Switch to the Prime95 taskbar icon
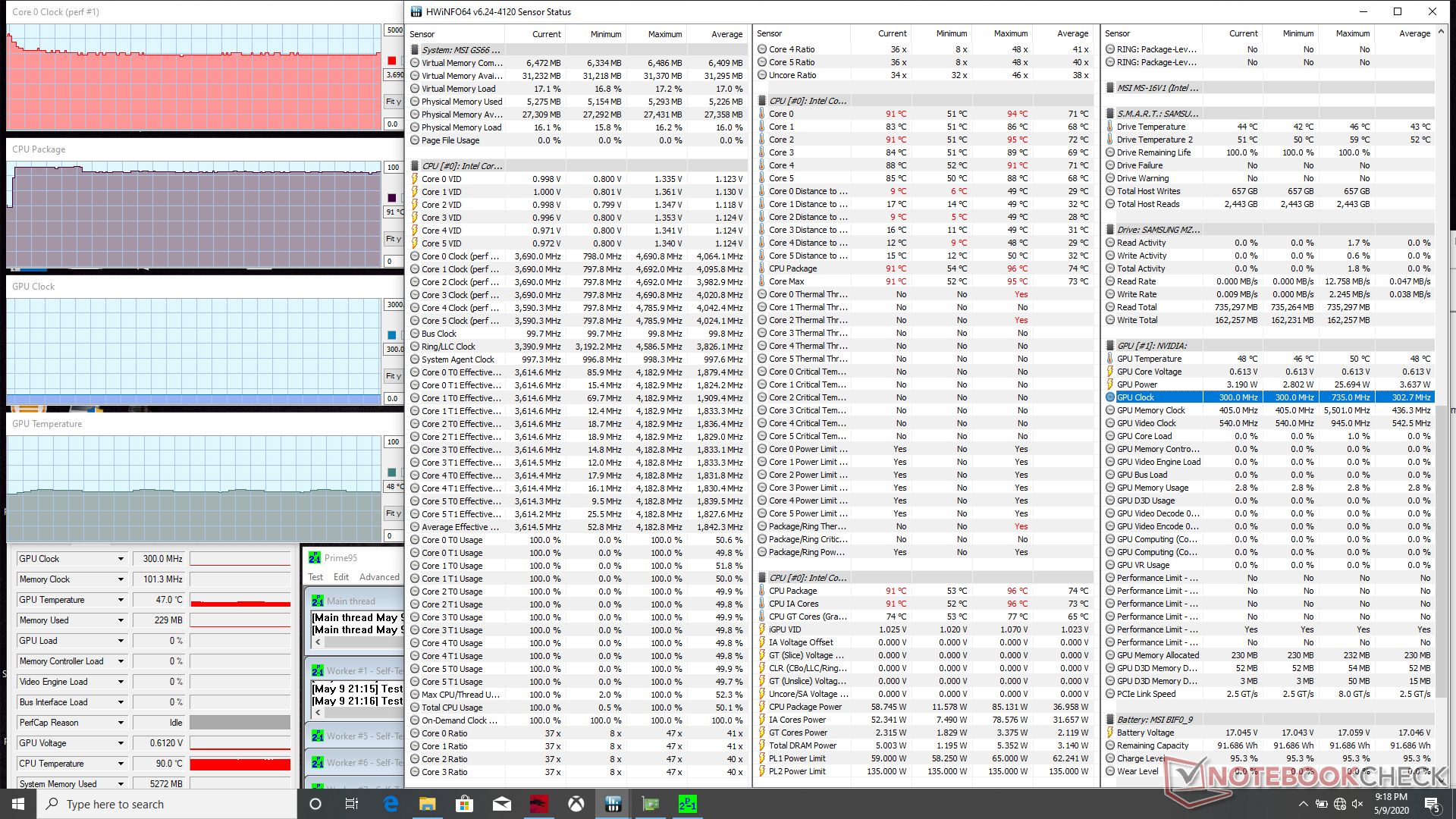The height and width of the screenshot is (819, 1456). point(687,804)
